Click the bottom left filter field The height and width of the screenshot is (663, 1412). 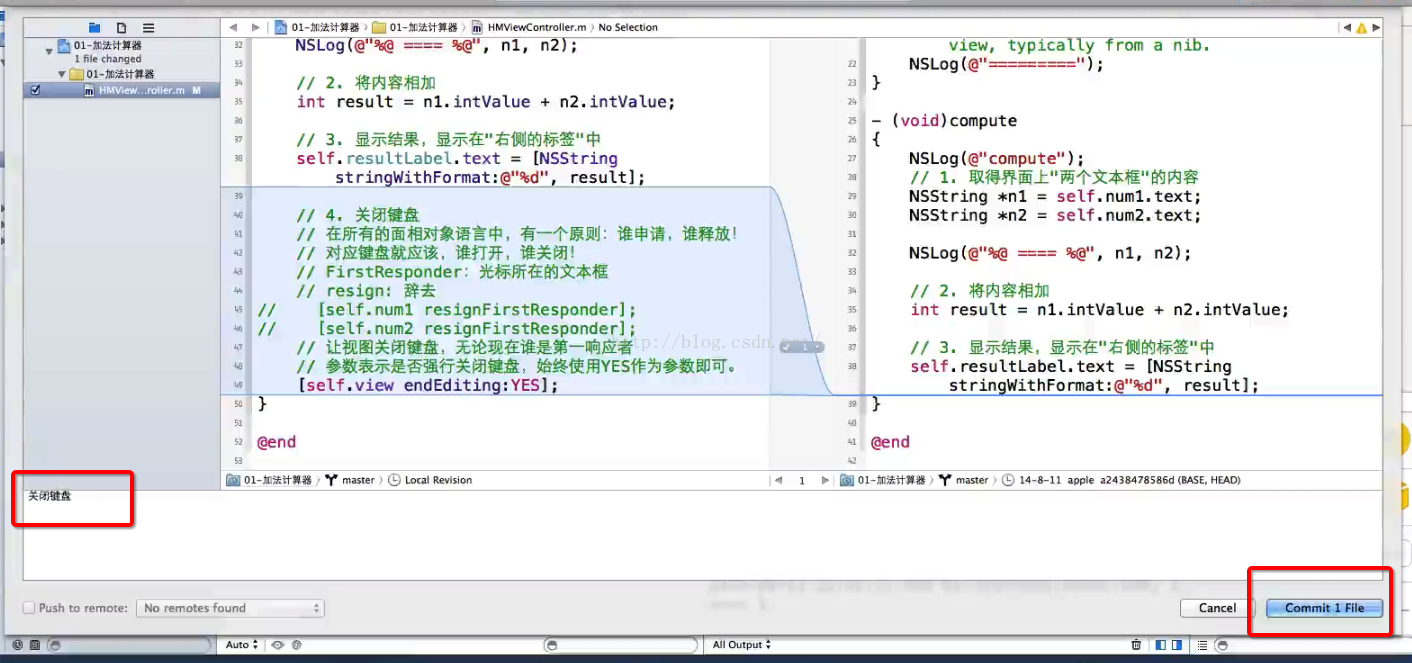(130, 645)
